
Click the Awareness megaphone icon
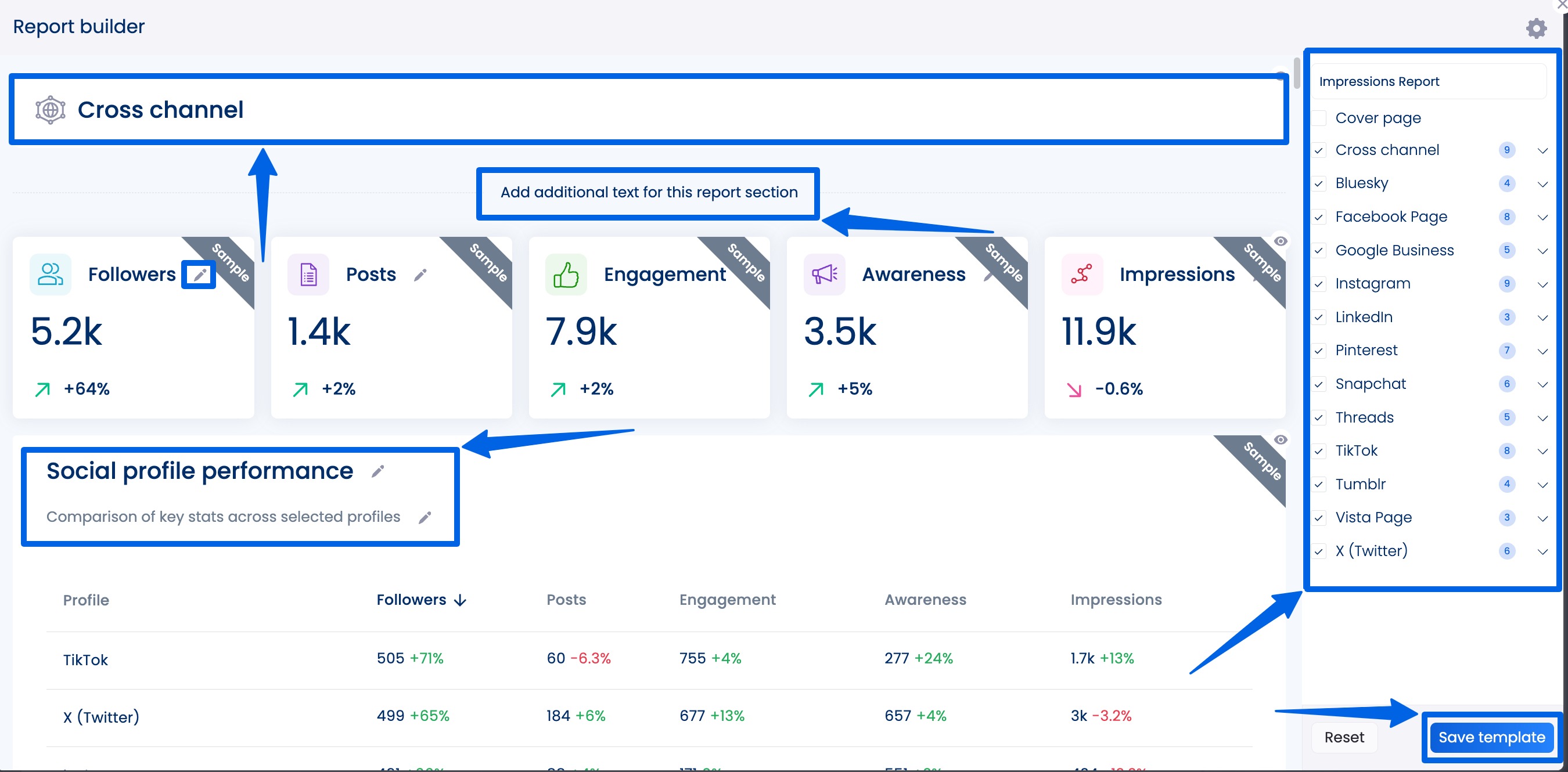pos(825,274)
